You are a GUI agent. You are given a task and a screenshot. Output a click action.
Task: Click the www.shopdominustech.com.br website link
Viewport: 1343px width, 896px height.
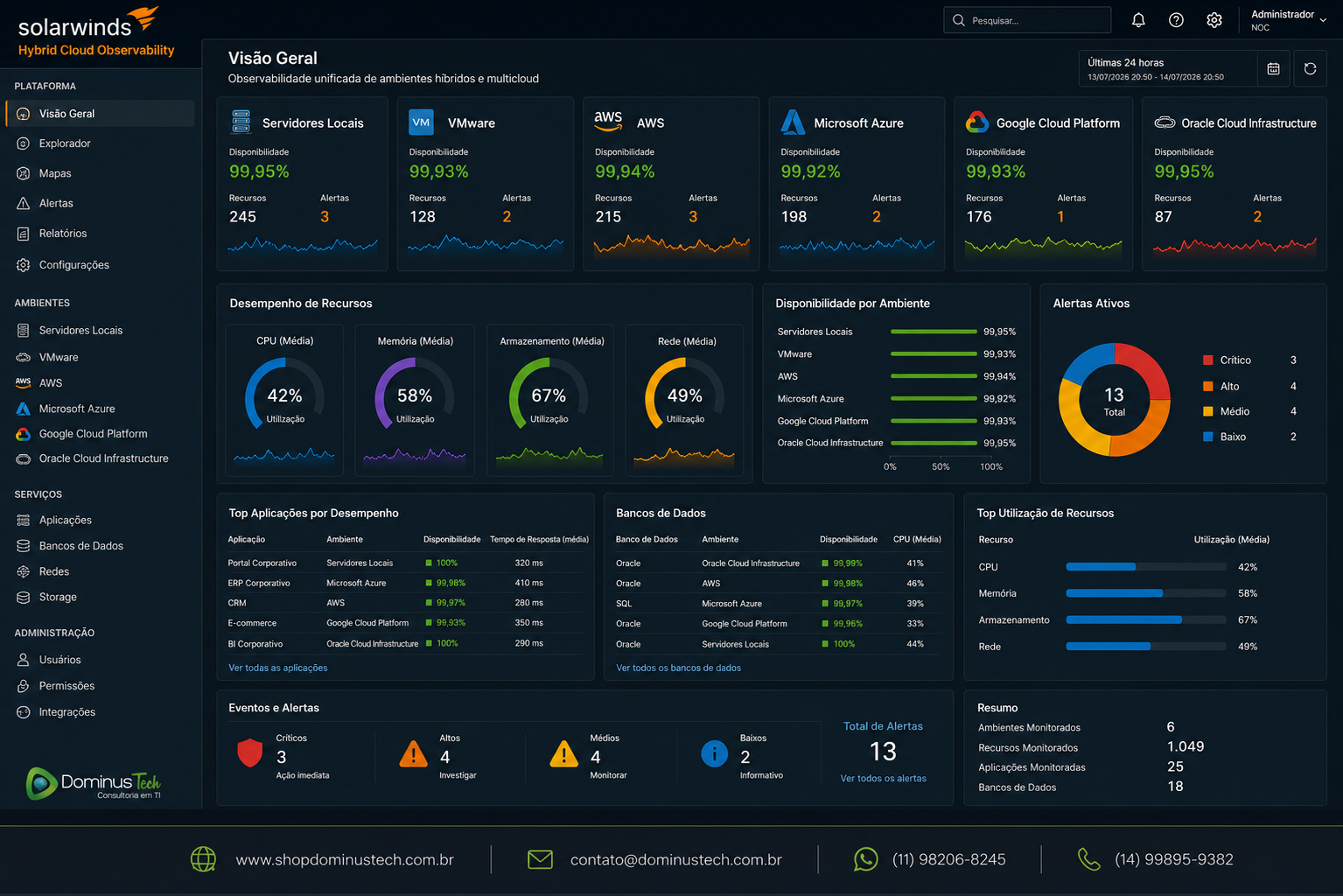tap(345, 859)
